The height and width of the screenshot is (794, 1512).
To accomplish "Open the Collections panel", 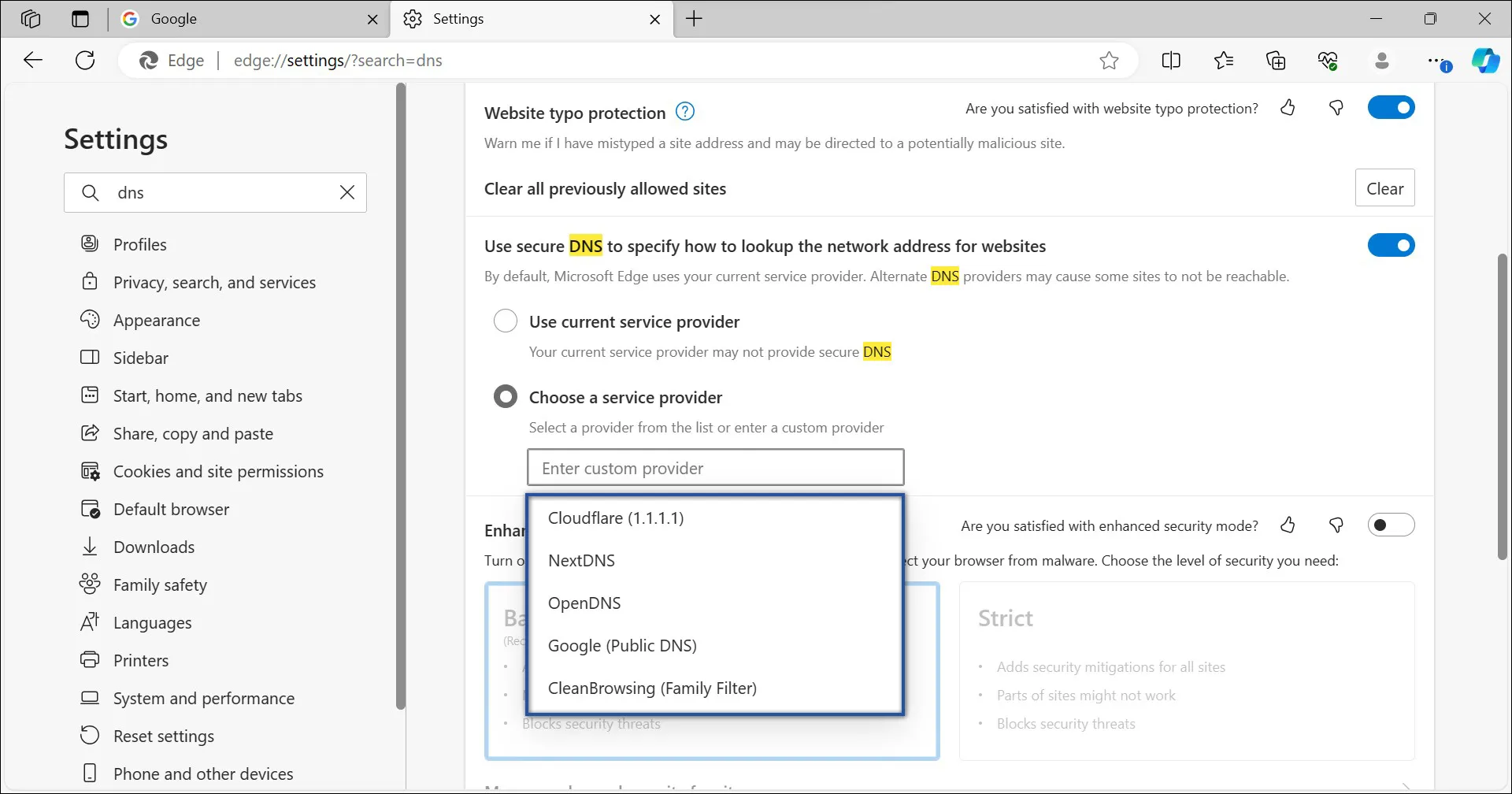I will [1277, 60].
